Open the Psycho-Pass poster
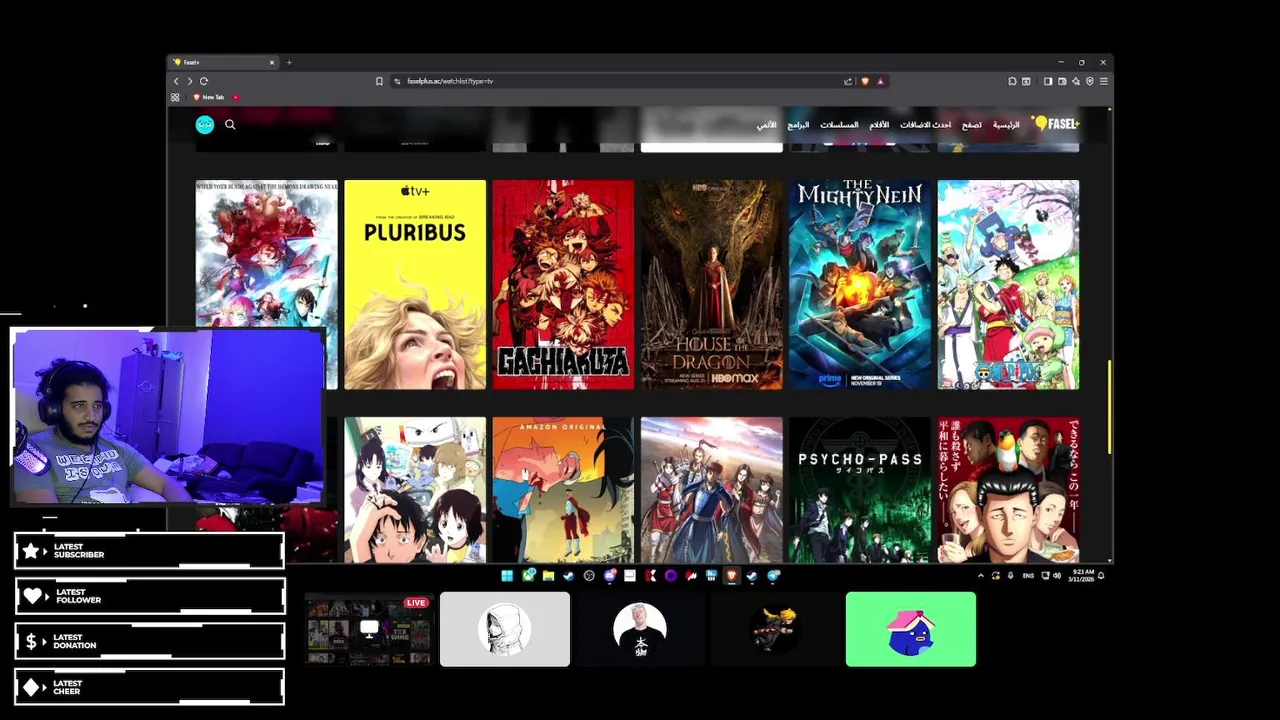Image resolution: width=1280 pixels, height=720 pixels. pos(859,490)
